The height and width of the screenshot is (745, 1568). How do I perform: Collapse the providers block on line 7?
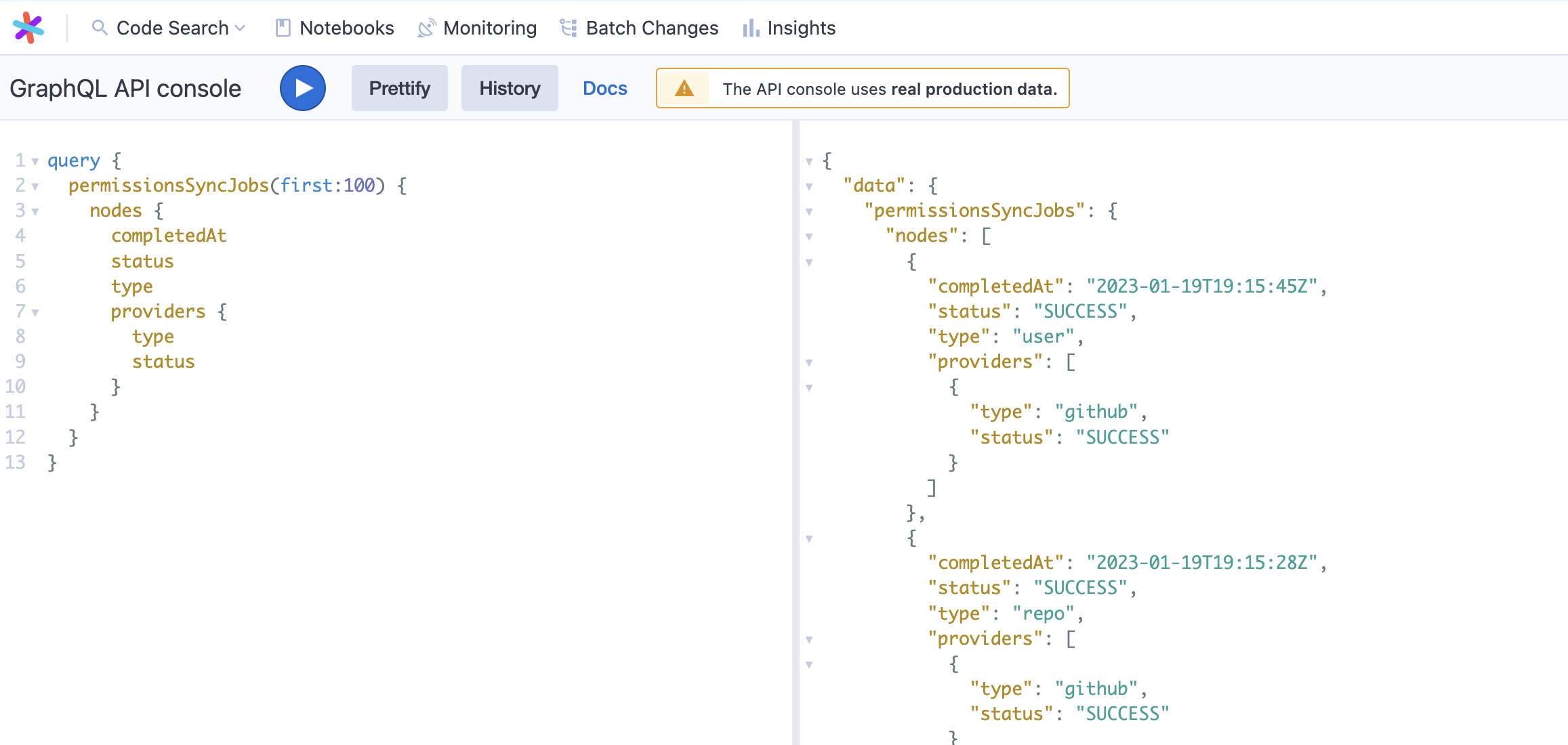click(35, 313)
